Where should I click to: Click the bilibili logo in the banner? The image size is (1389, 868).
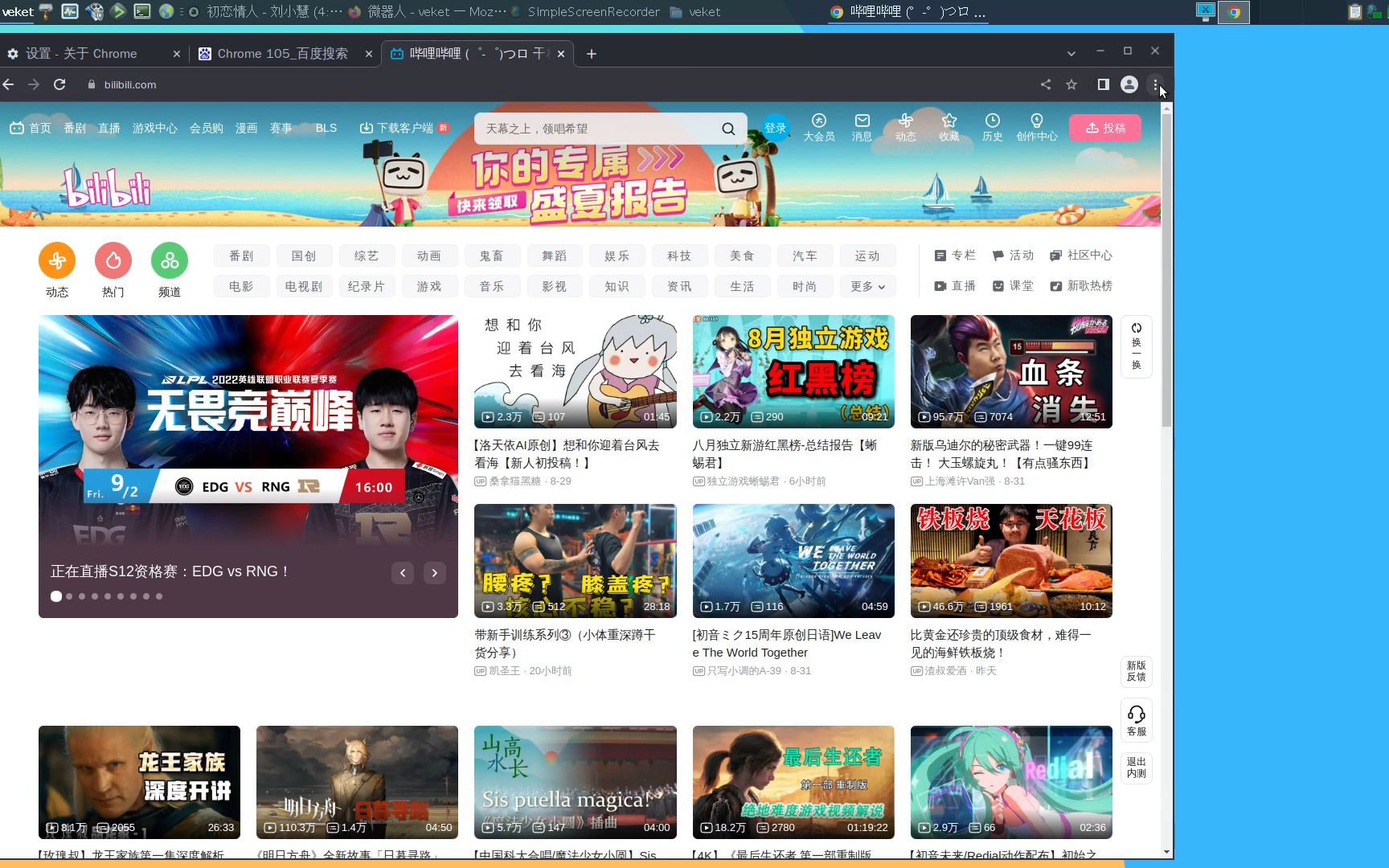(x=107, y=186)
